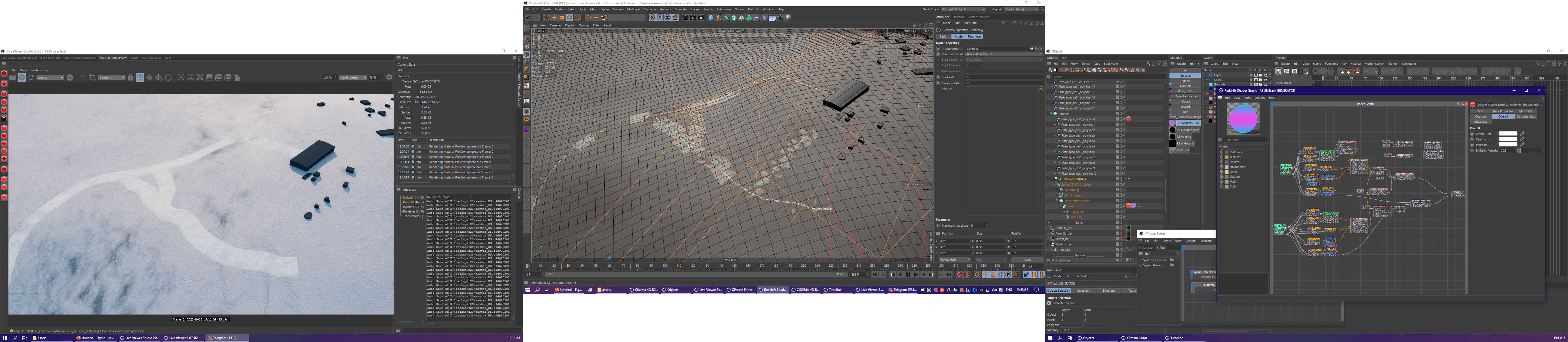This screenshot has height=342, width=1568.
Task: Open XPresso Editor from main taskbar
Action: pyautogui.click(x=740, y=290)
